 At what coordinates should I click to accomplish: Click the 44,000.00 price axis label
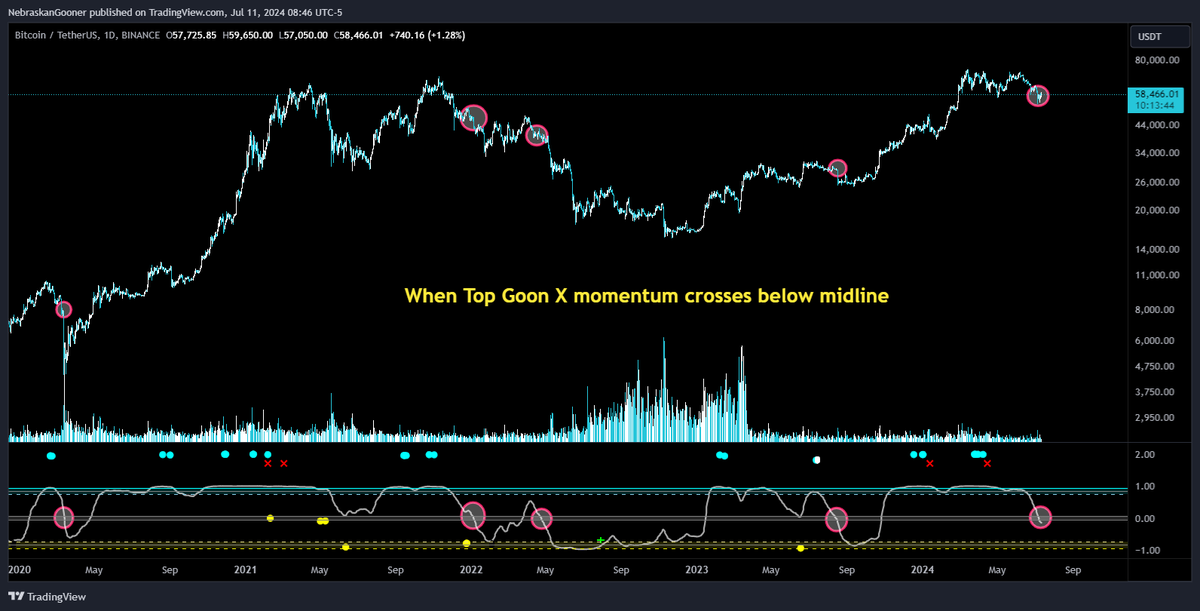(1159, 125)
